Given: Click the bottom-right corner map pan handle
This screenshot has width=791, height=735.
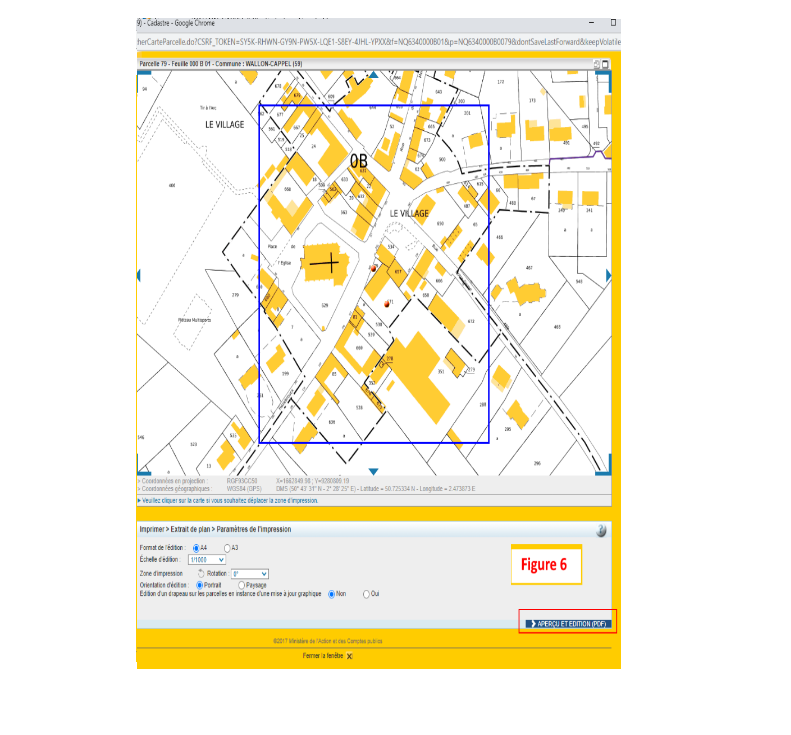Looking at the screenshot, I should point(604,466).
